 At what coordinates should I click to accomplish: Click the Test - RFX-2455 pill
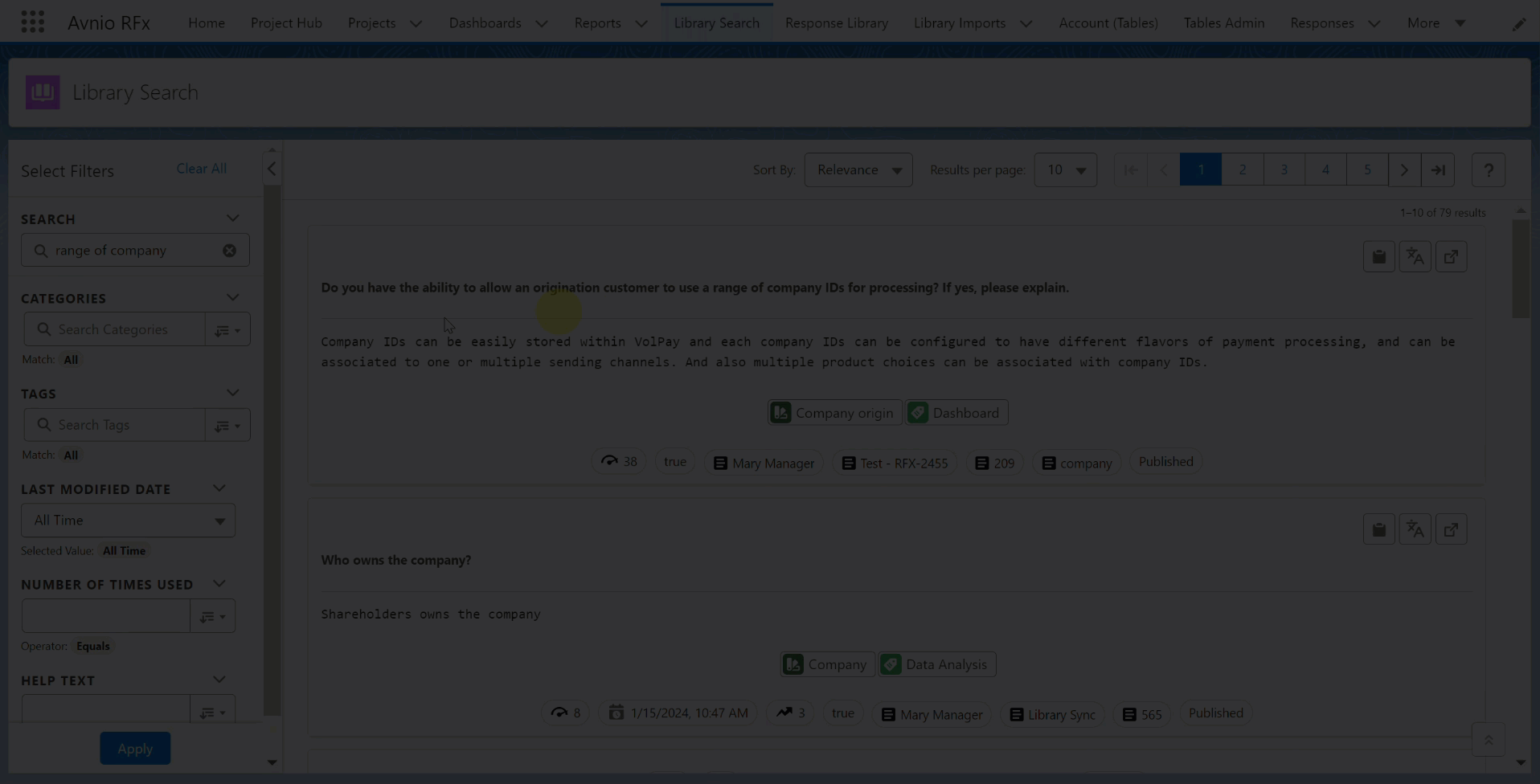pos(895,463)
